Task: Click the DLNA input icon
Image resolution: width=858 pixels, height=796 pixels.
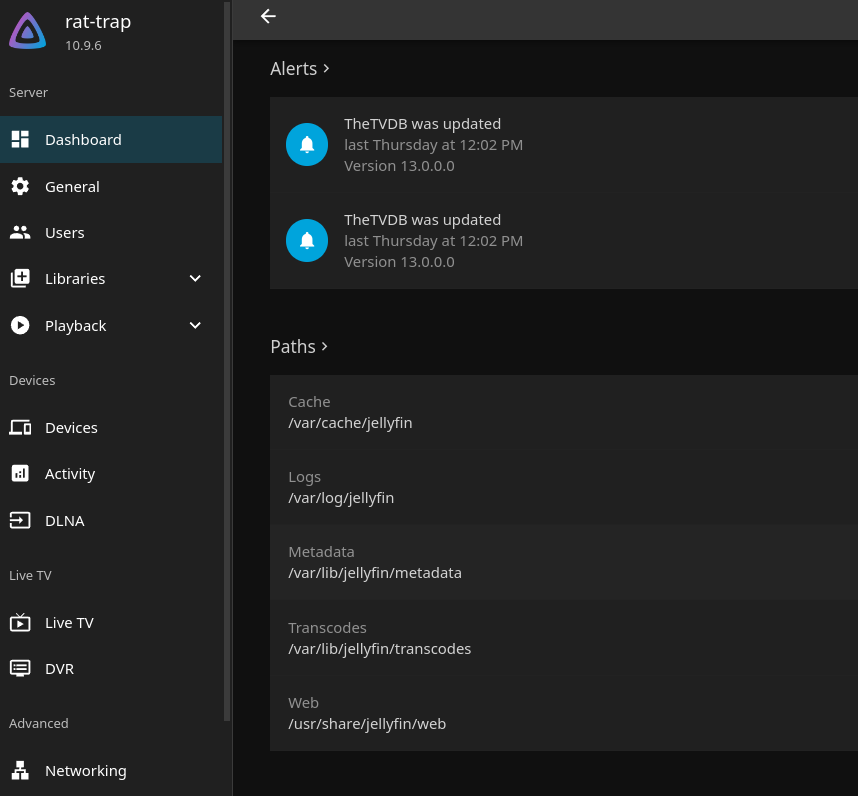Action: (20, 520)
